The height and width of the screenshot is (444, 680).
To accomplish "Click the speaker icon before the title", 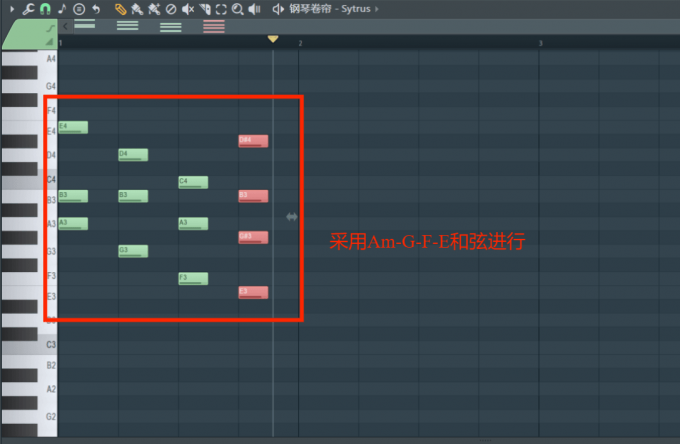I will pyautogui.click(x=278, y=9).
